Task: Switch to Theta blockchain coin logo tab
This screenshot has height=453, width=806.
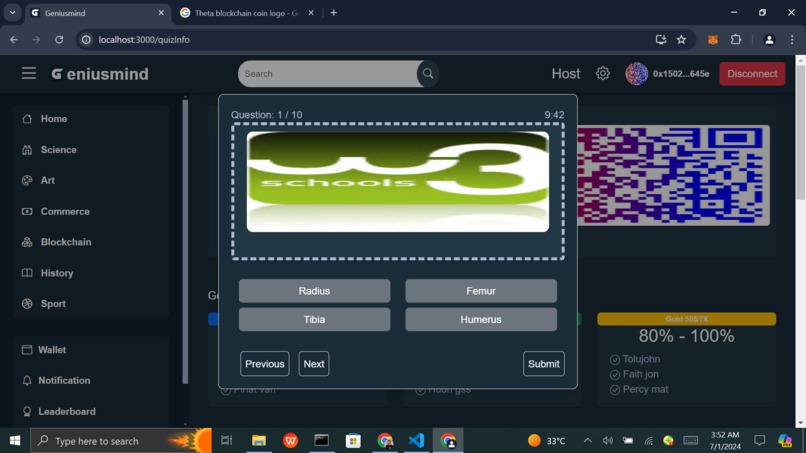Action: (x=247, y=13)
